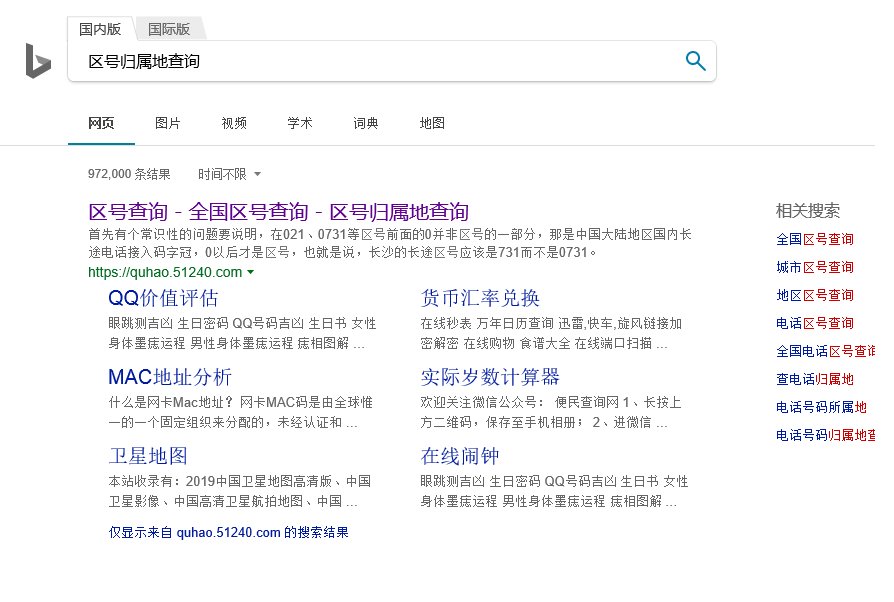Open the 卫星地图 sitelink
The image size is (894, 602).
point(147,456)
